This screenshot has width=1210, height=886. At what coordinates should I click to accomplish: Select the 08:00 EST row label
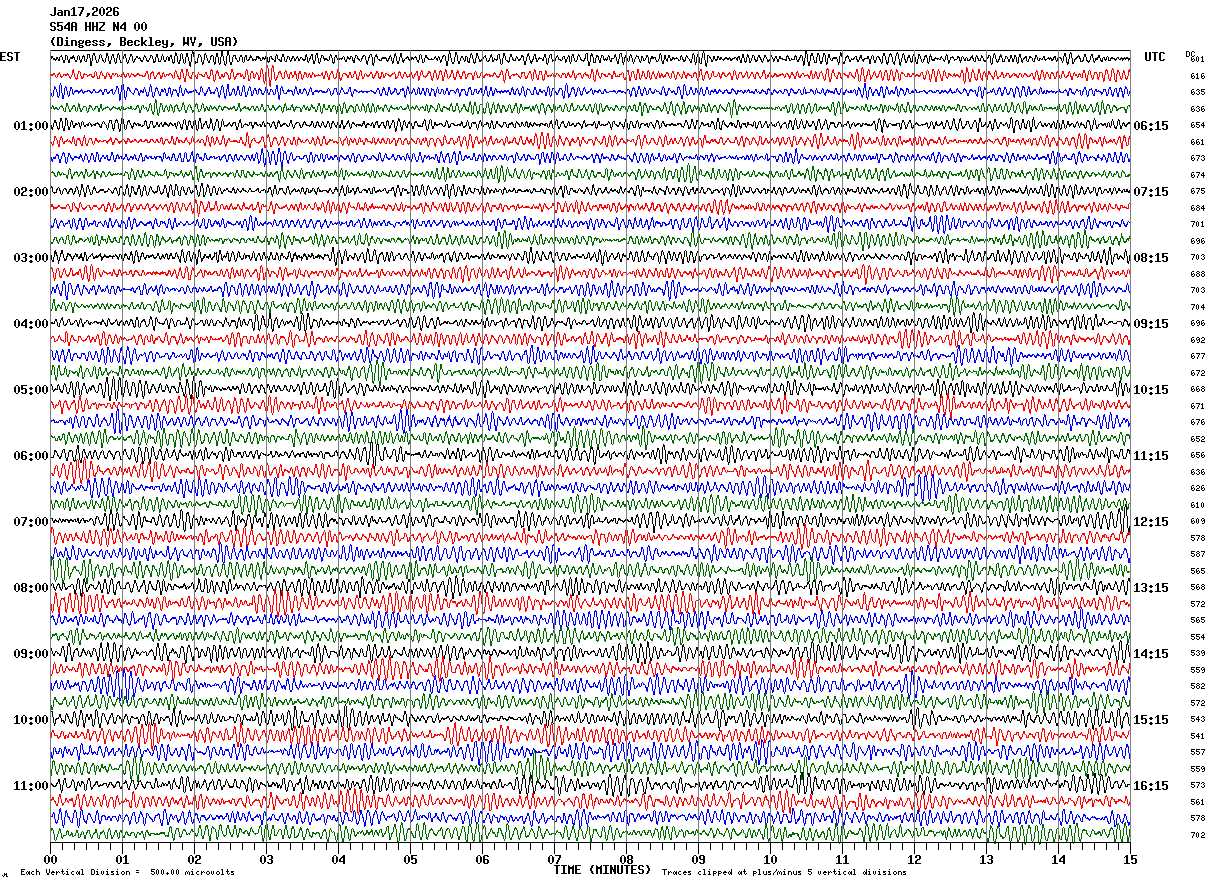point(31,588)
